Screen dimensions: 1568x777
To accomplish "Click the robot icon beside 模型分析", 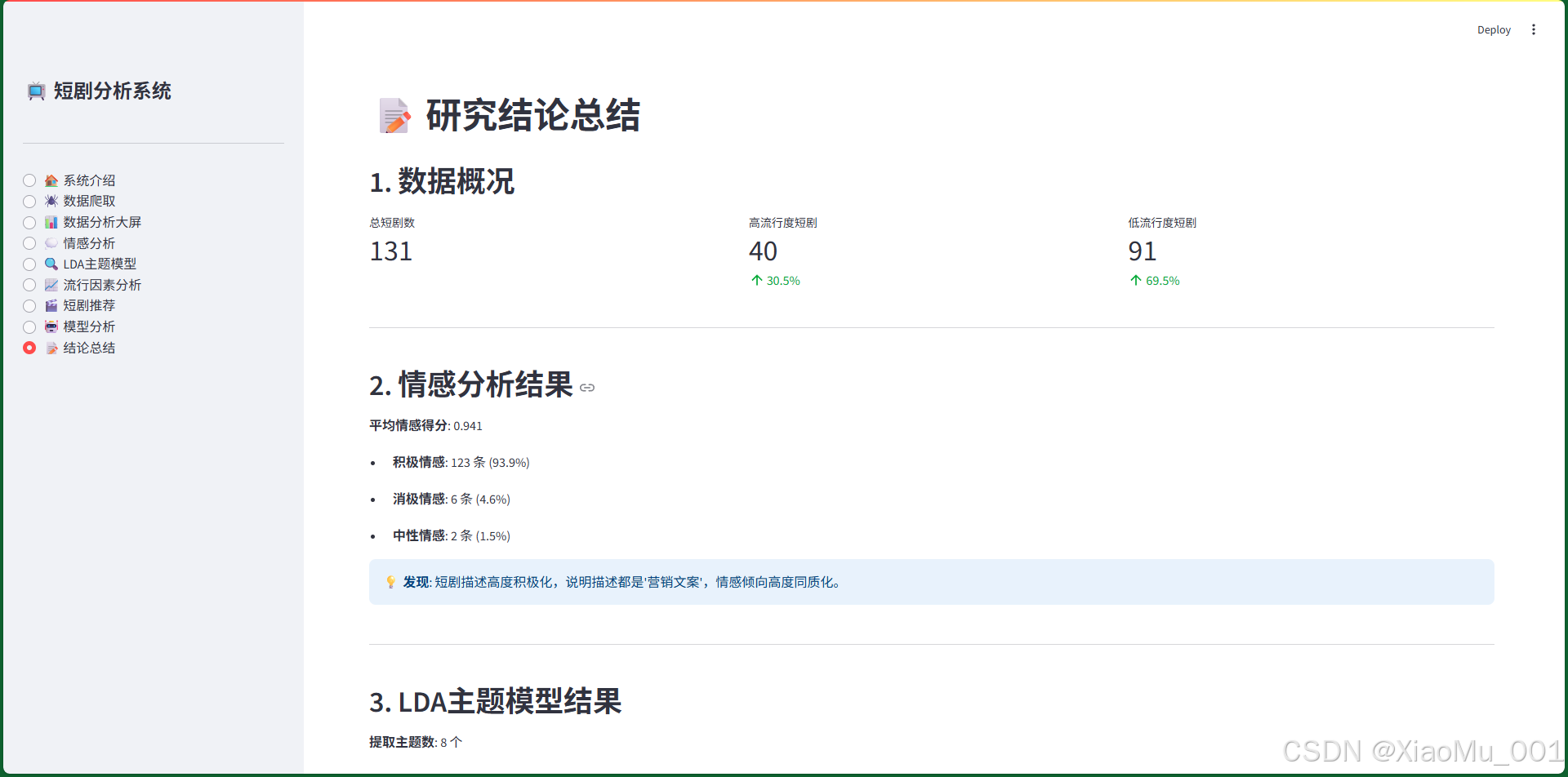I will pos(51,326).
